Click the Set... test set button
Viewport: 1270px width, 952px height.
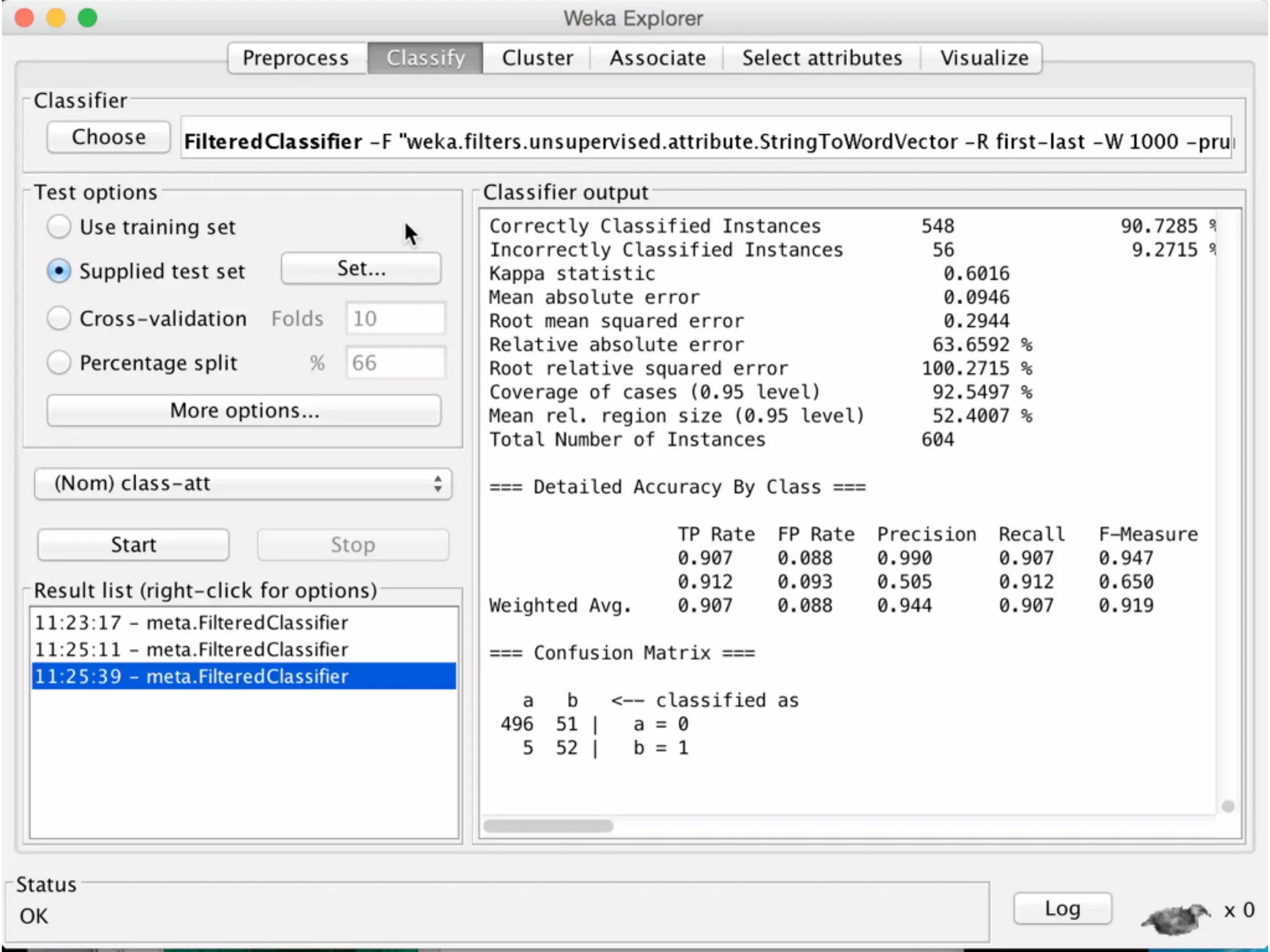click(361, 269)
